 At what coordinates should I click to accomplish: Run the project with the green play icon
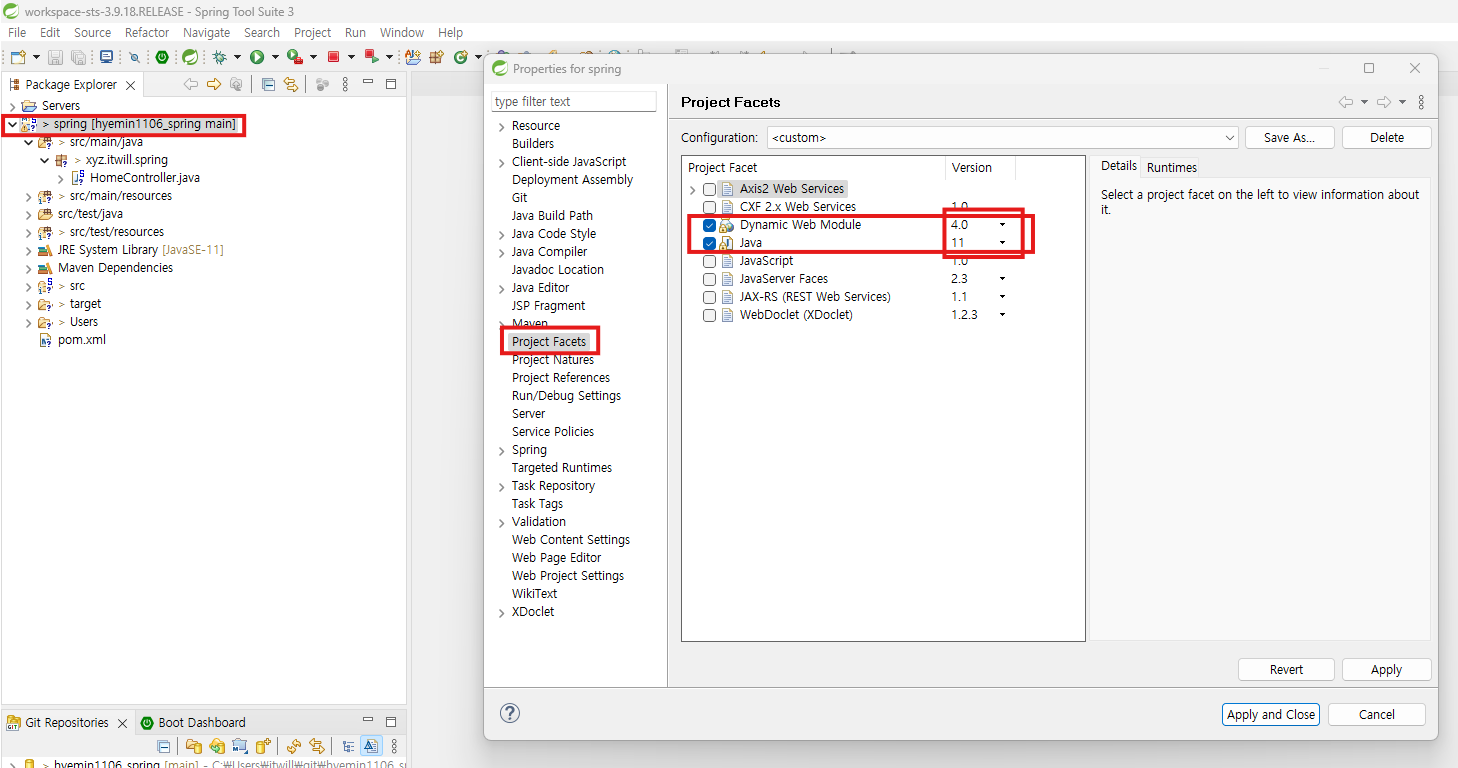pyautogui.click(x=256, y=57)
